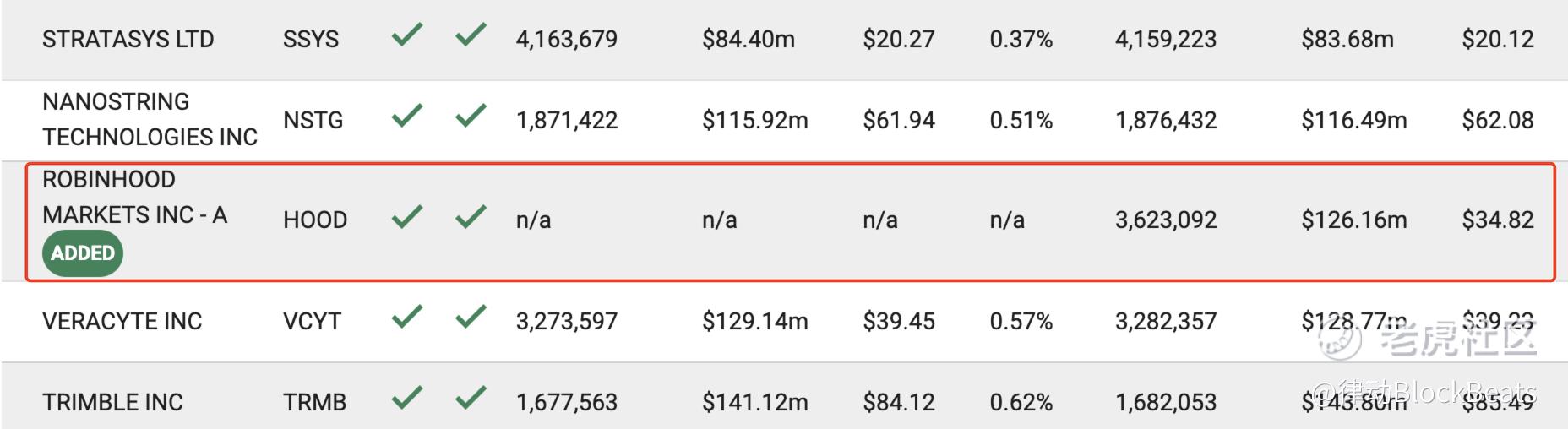Click the NANOSTRING TECHNOLOGIES INC name
This screenshot has height=429, width=1568.
click(150, 119)
